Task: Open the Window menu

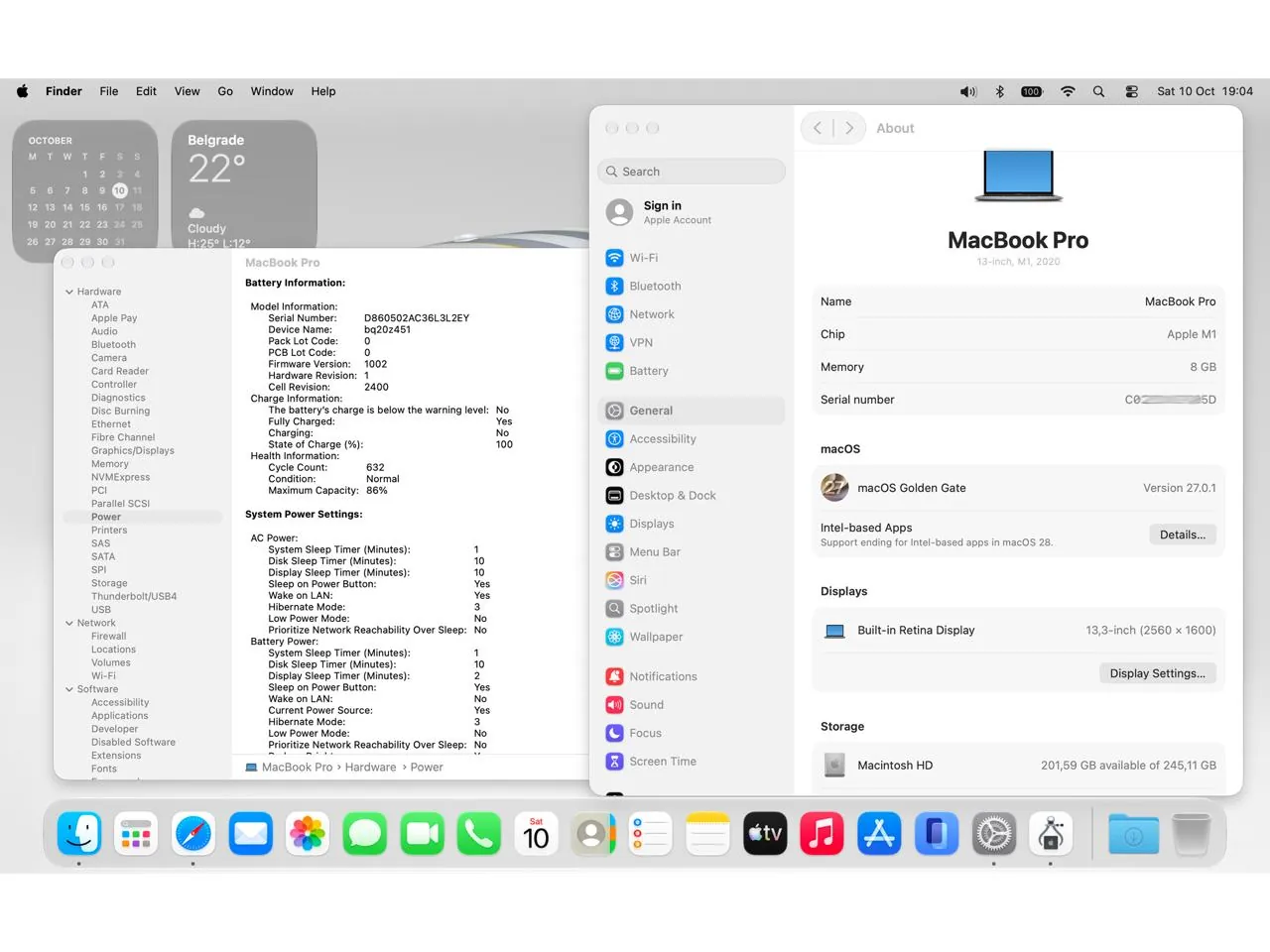Action: (x=272, y=91)
